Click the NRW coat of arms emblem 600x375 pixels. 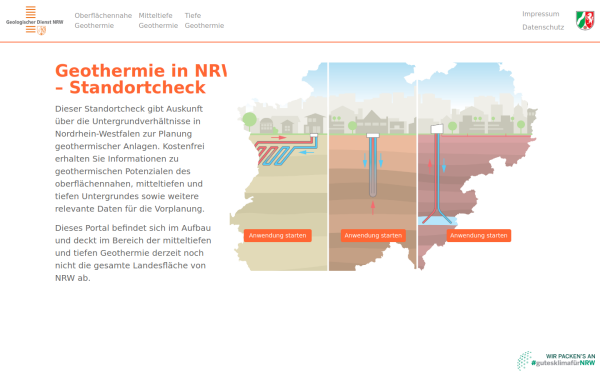click(585, 20)
